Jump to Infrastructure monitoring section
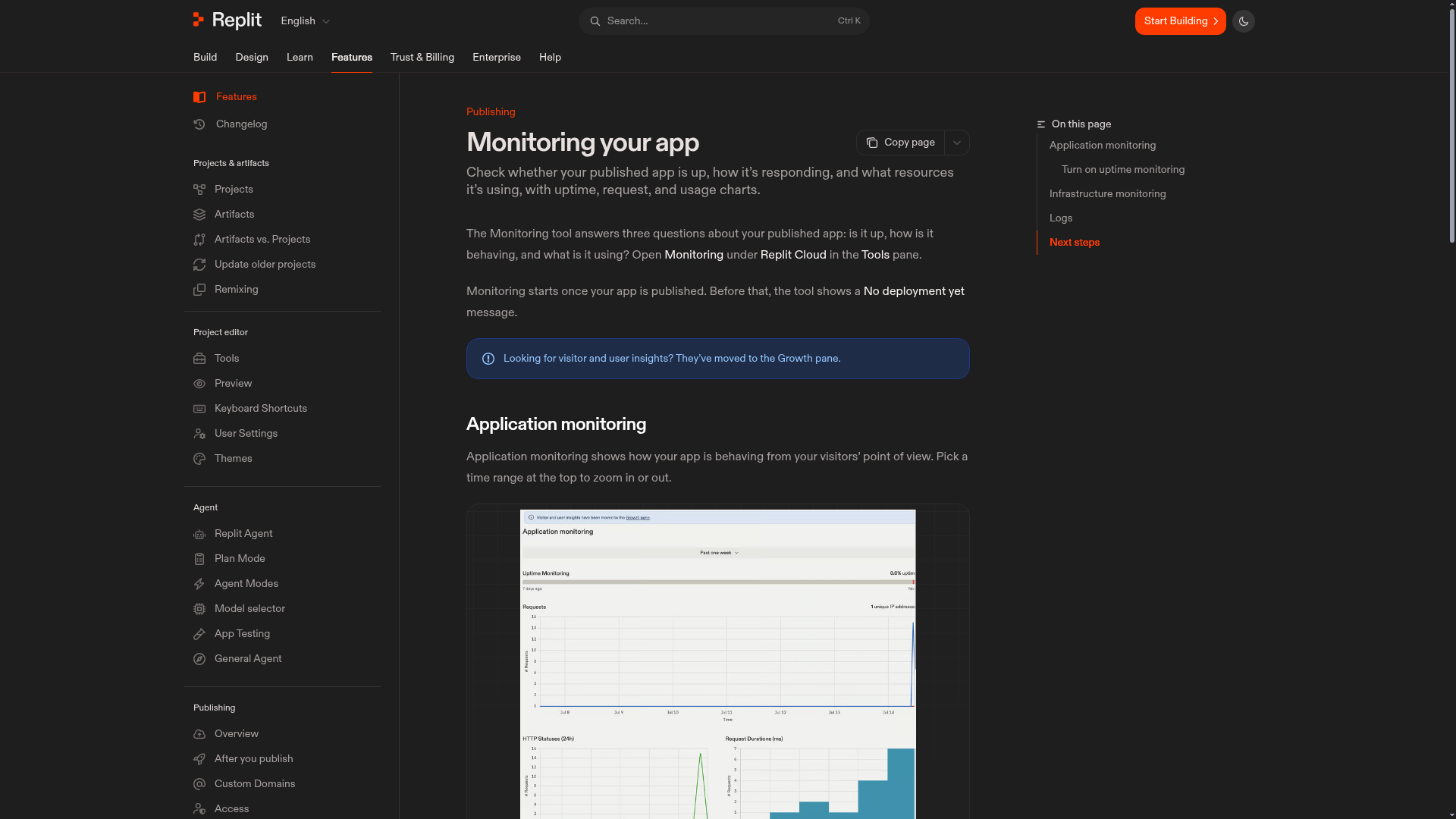 [1107, 194]
